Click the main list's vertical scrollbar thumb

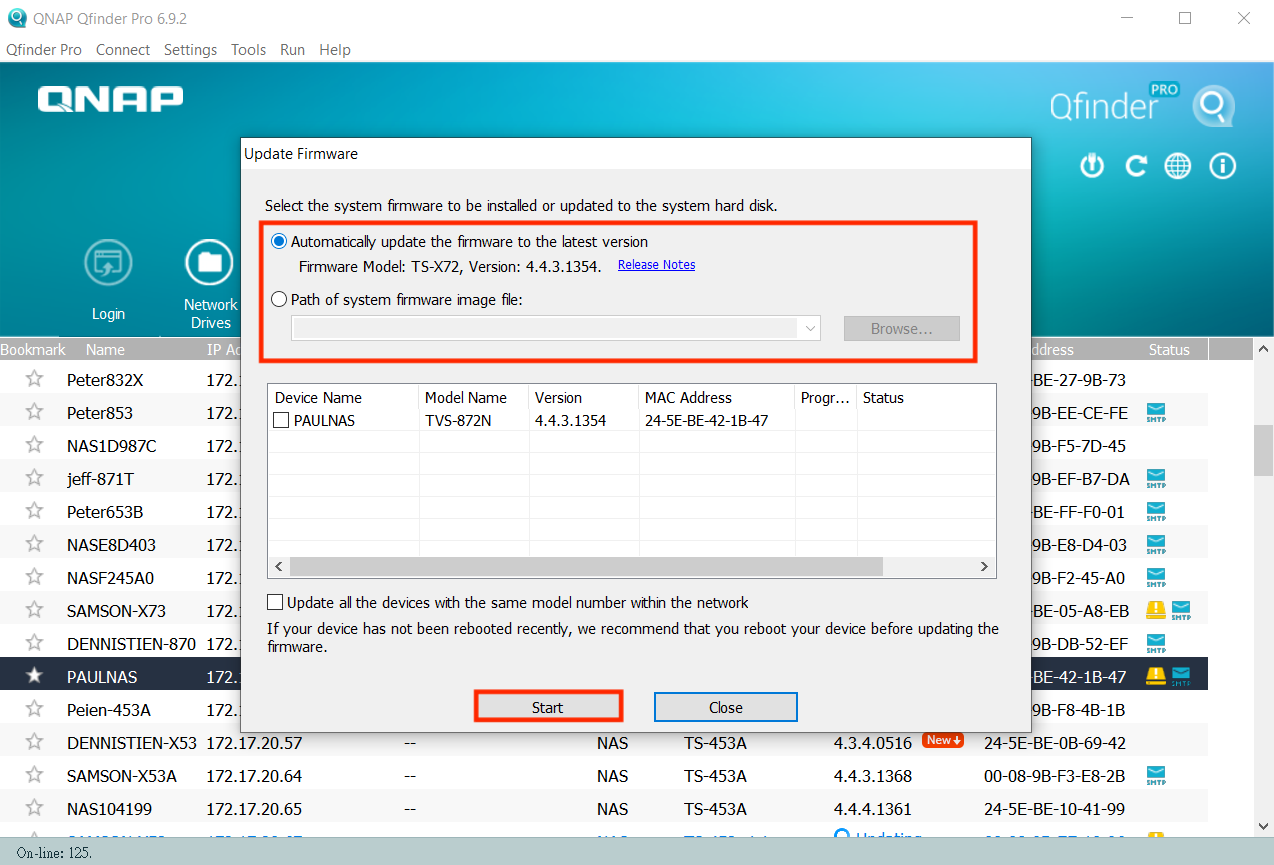(x=1263, y=450)
